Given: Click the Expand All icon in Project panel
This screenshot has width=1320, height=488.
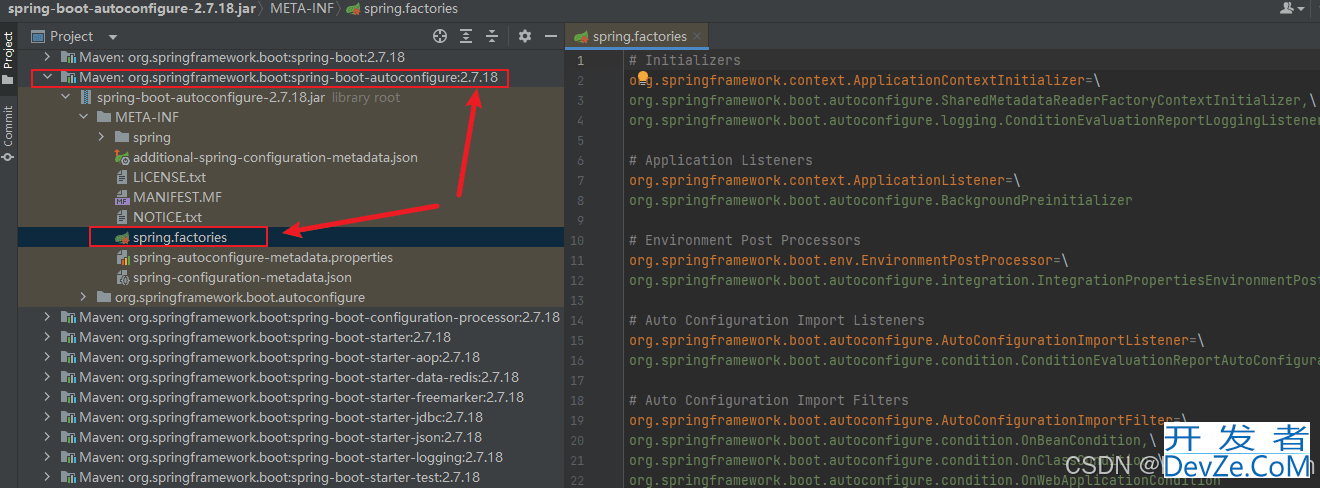Looking at the screenshot, I should pyautogui.click(x=466, y=36).
